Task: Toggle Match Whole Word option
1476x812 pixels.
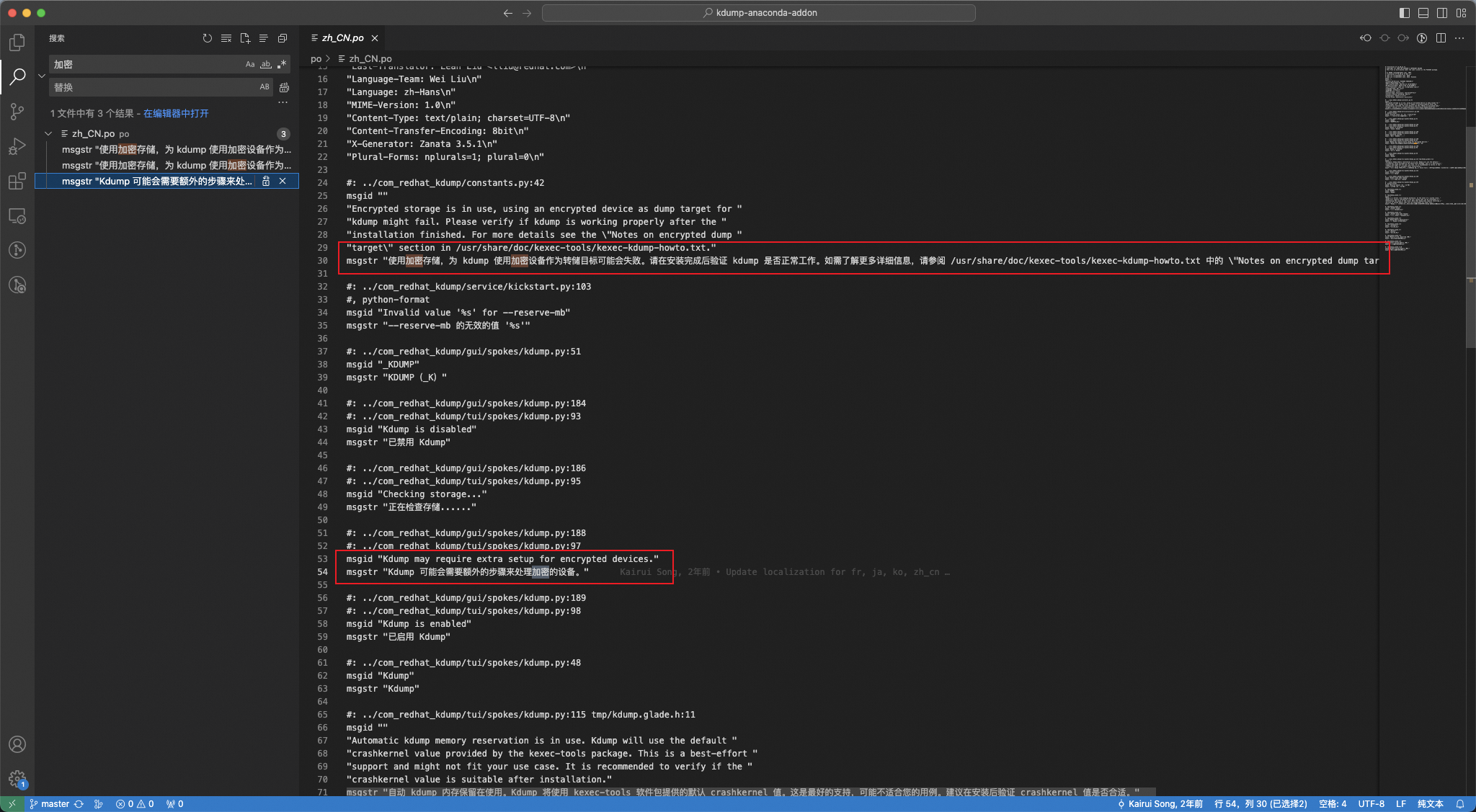Action: [x=266, y=64]
